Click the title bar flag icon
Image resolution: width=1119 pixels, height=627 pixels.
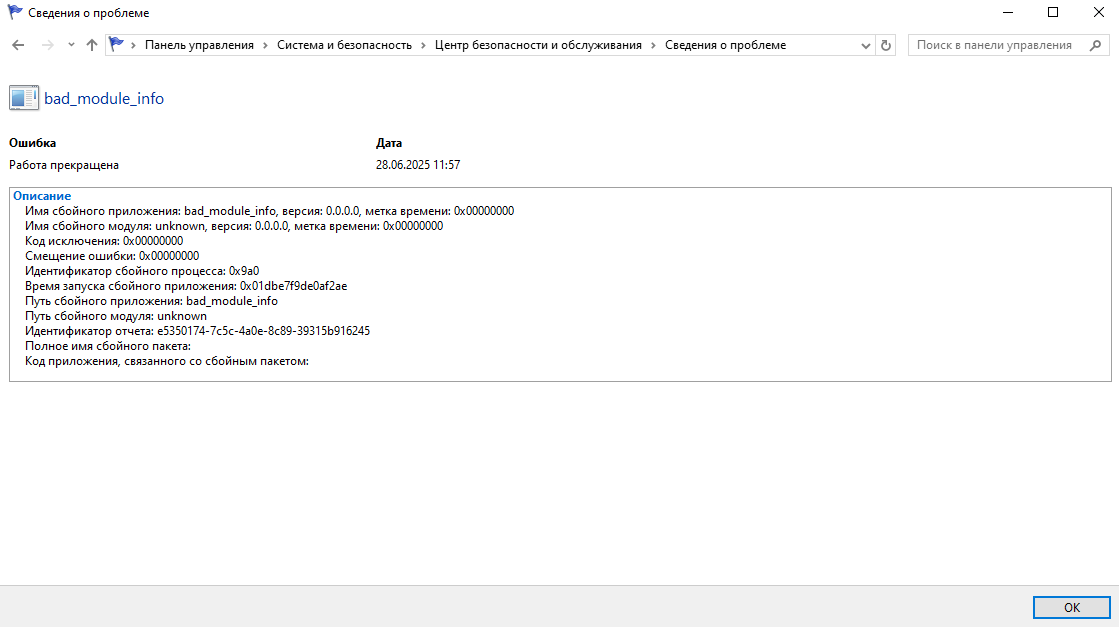click(15, 12)
